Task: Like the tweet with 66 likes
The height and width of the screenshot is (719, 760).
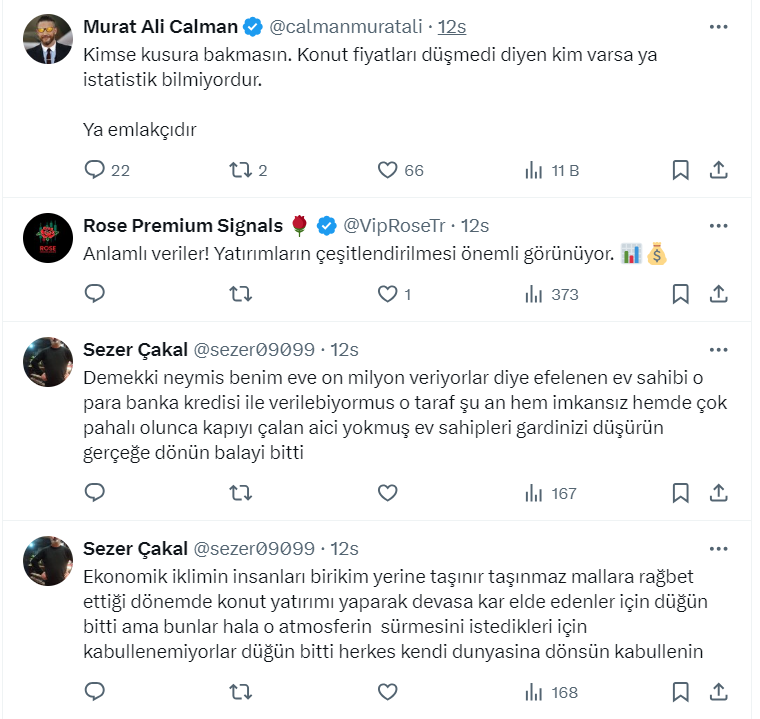Action: [x=388, y=170]
